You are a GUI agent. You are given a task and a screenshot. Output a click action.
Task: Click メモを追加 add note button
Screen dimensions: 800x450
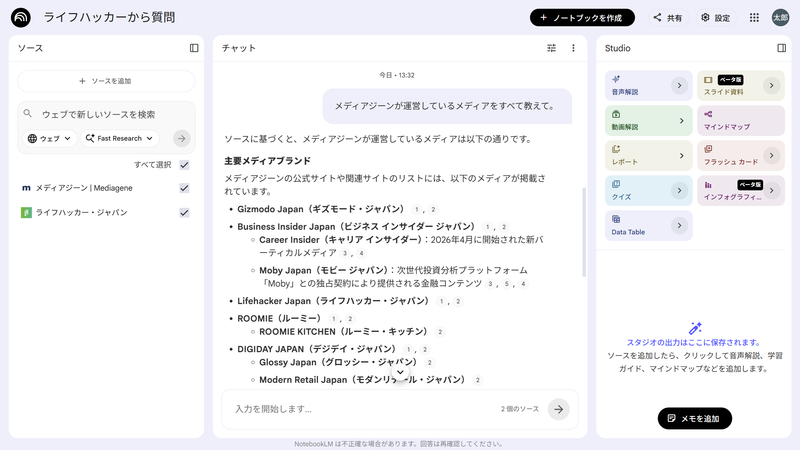pyautogui.click(x=694, y=418)
